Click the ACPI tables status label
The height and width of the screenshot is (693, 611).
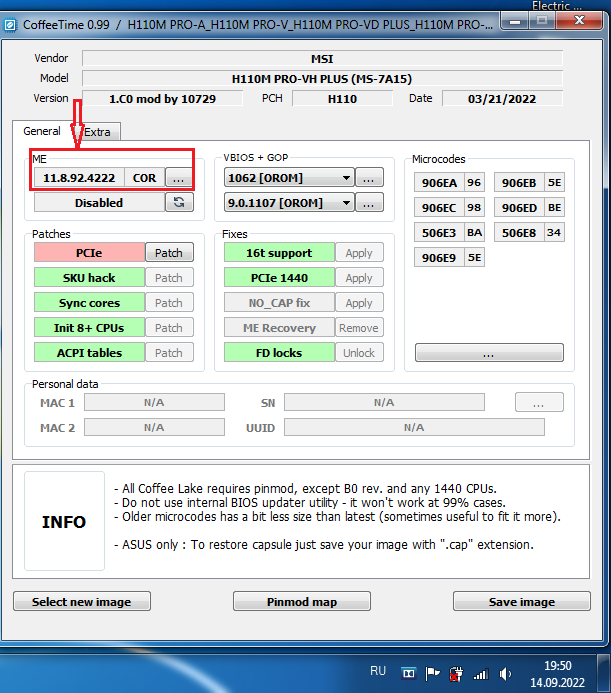[89, 353]
